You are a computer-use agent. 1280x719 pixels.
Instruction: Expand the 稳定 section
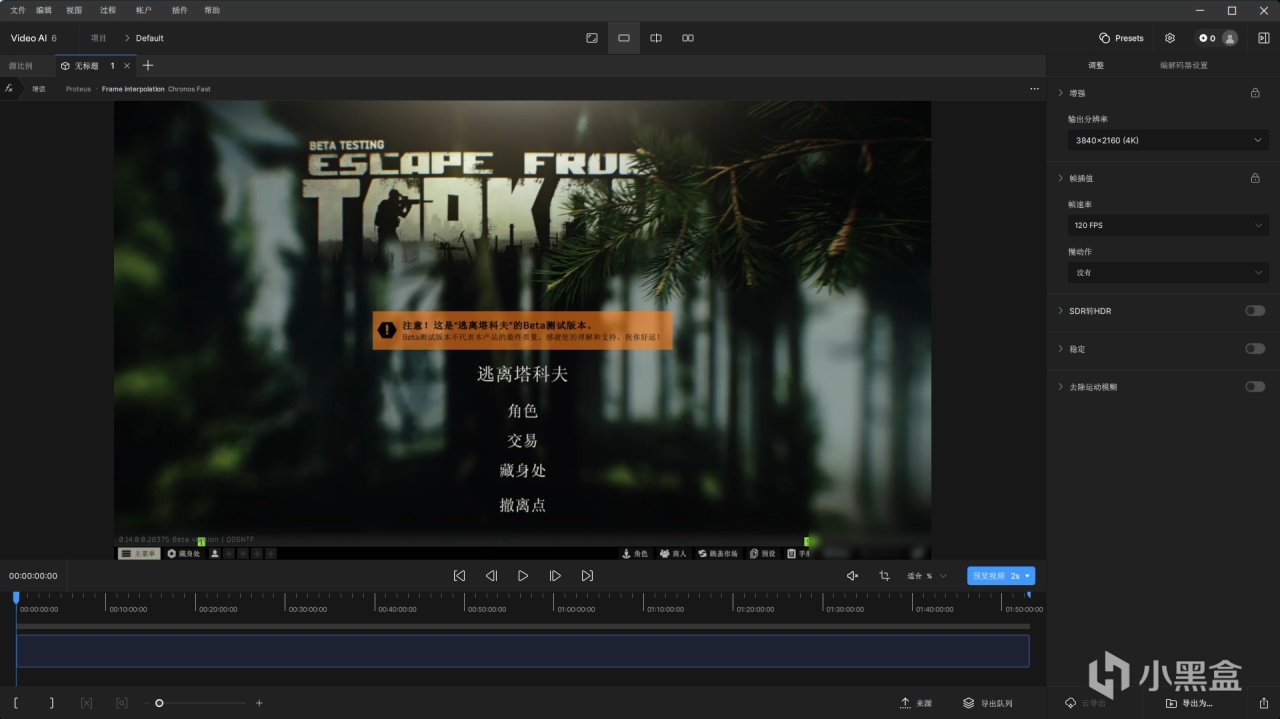(1060, 349)
